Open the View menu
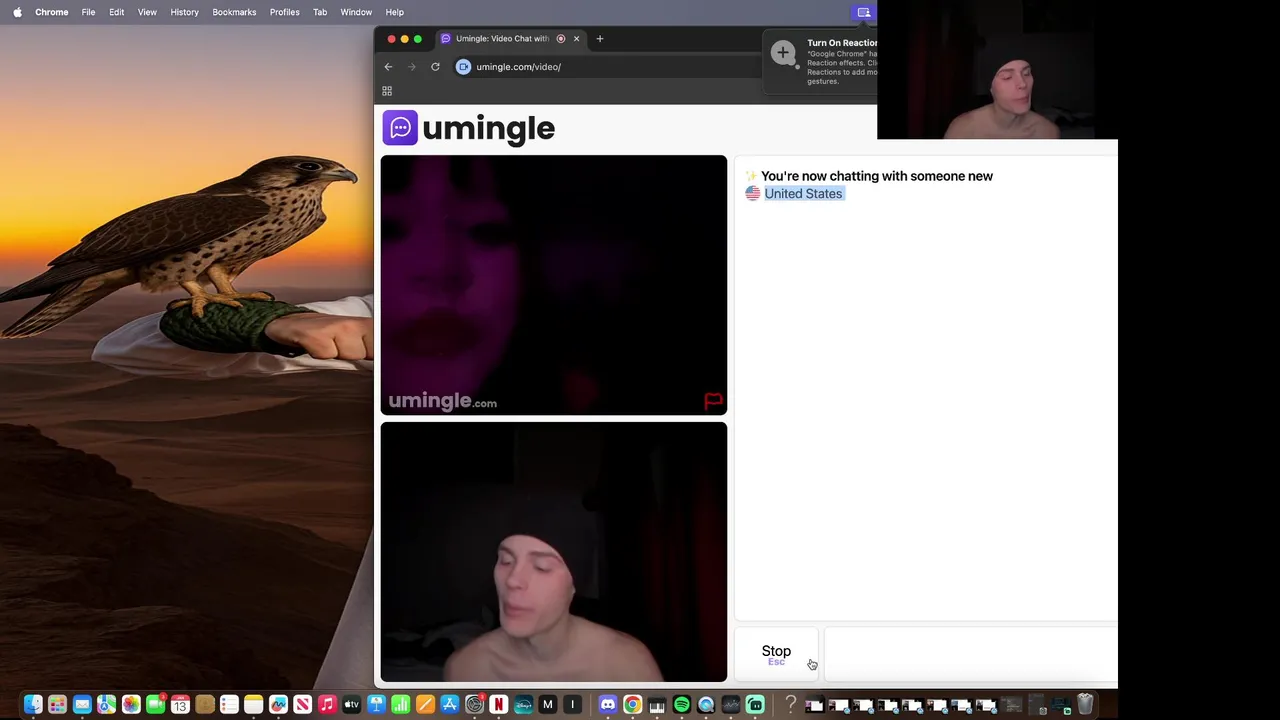1280x720 pixels. 147,12
